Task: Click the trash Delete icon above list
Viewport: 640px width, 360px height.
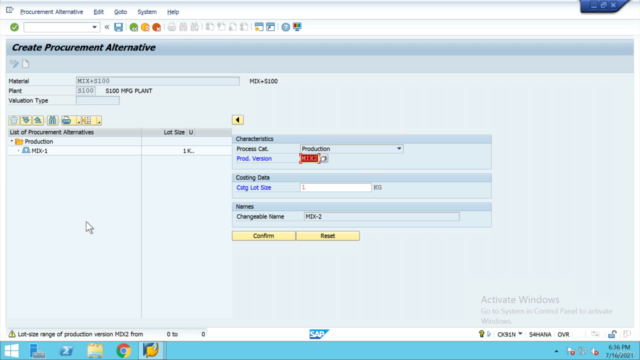Action: tap(14, 120)
